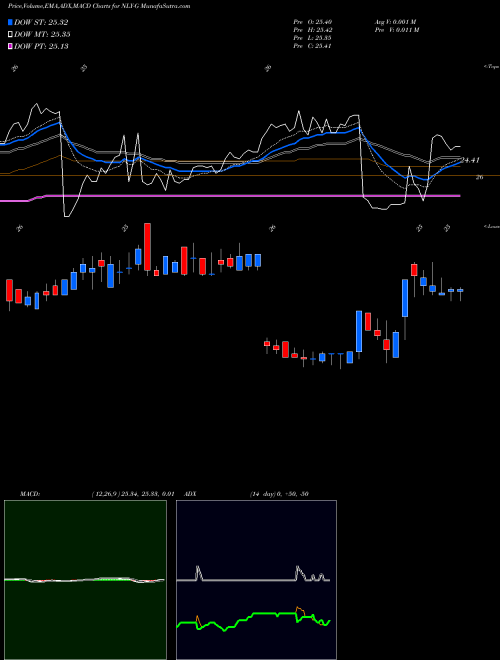Click the 'Pre L: 25.35' value
Screen dimensions: 500x660
314,38
